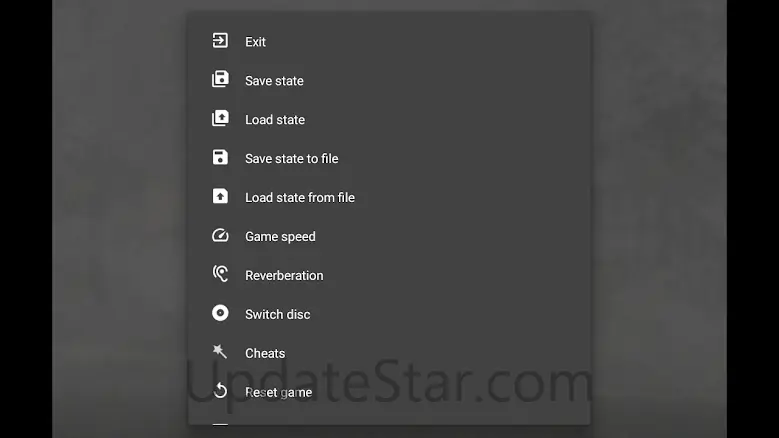Click the Save state to file floppy icon

click(x=220, y=158)
